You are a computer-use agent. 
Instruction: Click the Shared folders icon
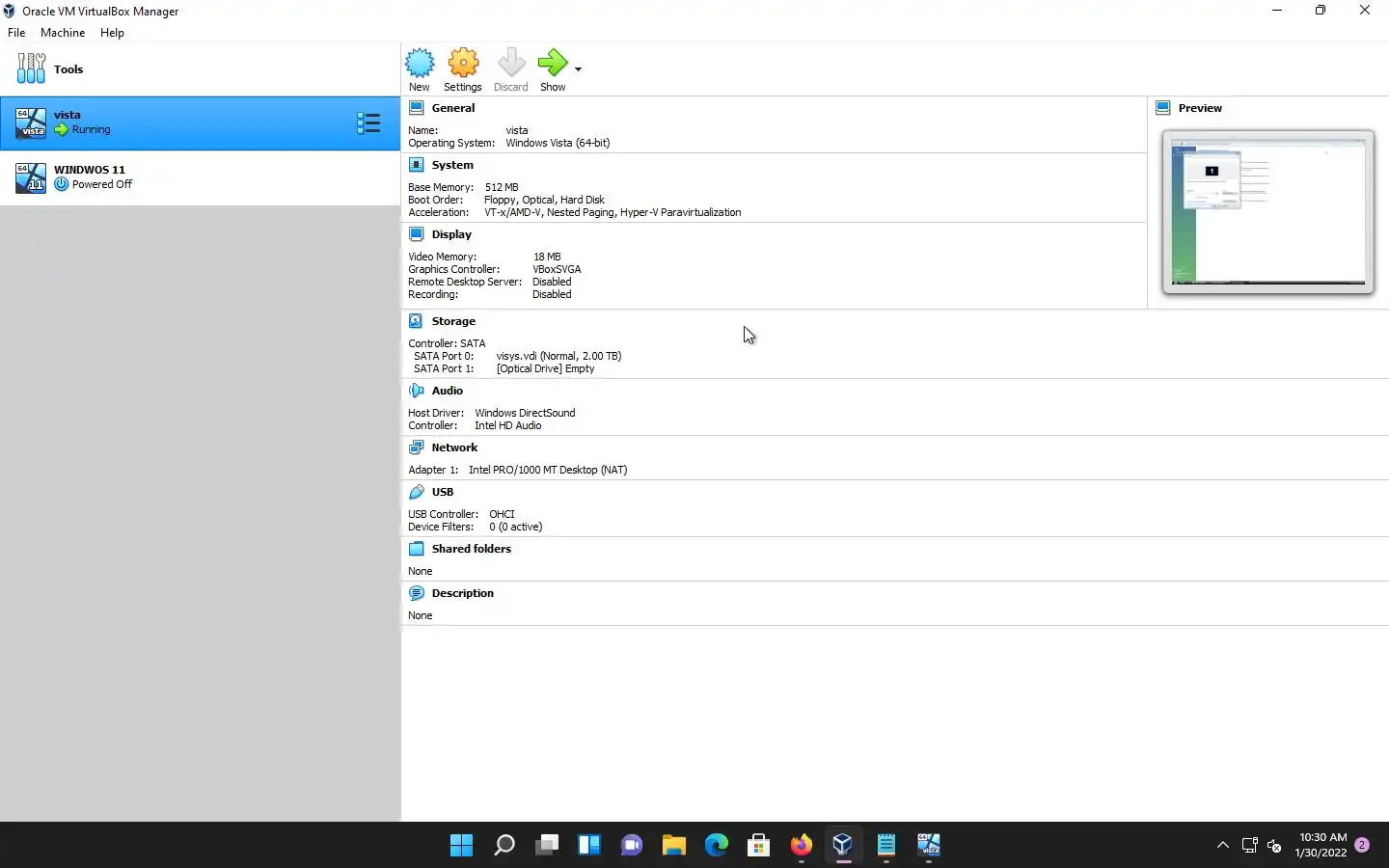(417, 549)
